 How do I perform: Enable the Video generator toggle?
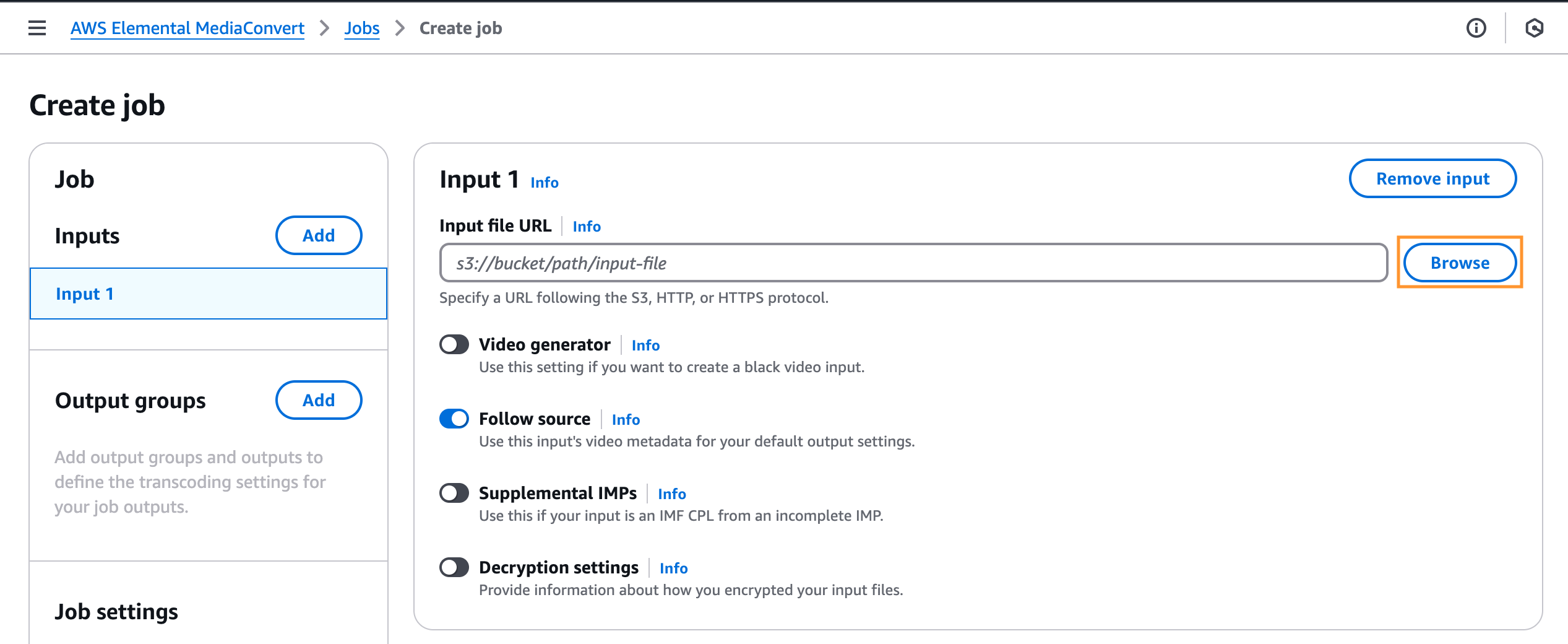pyautogui.click(x=454, y=344)
